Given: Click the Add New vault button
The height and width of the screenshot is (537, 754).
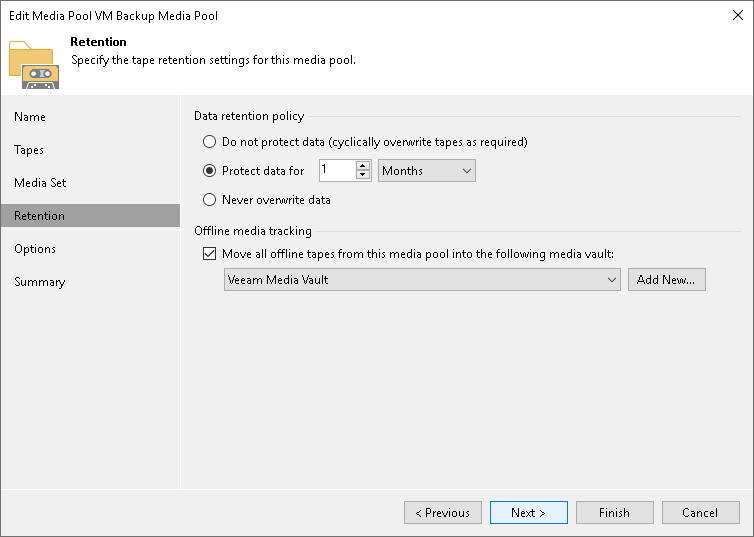Looking at the screenshot, I should [666, 280].
